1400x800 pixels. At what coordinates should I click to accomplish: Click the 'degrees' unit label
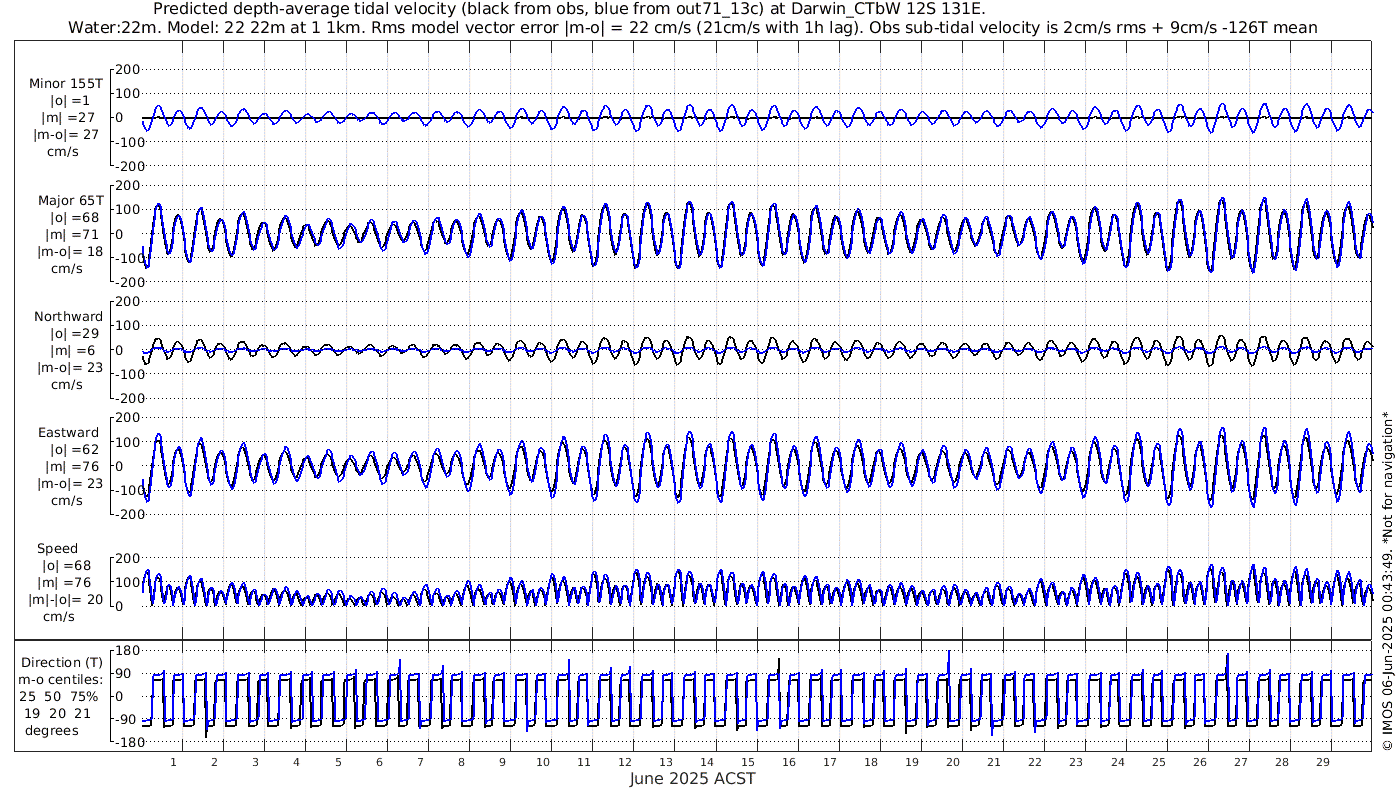point(53,731)
